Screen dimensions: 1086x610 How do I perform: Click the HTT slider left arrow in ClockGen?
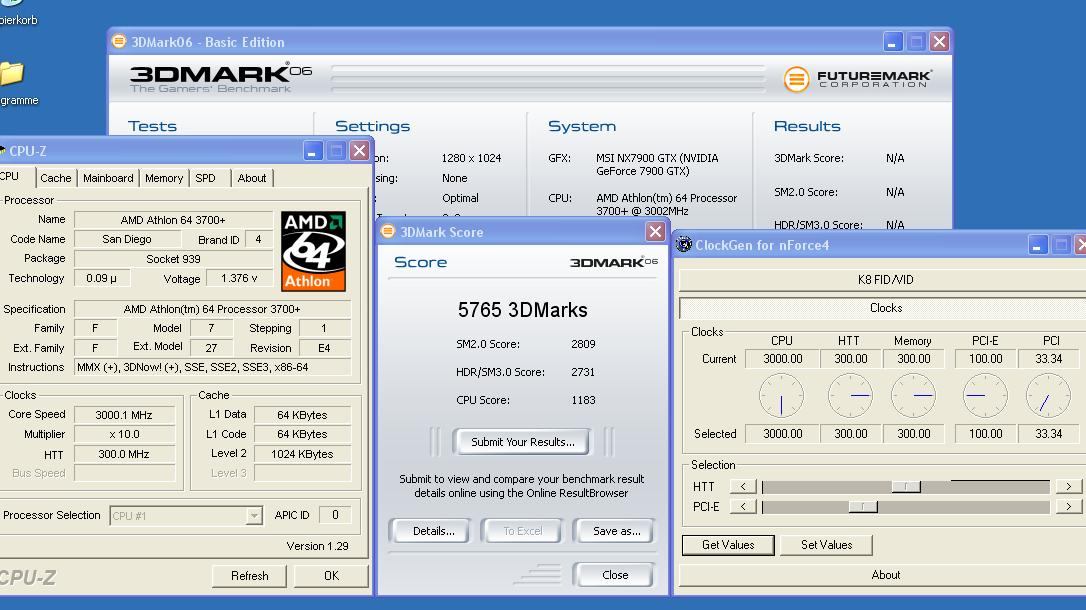click(x=743, y=486)
